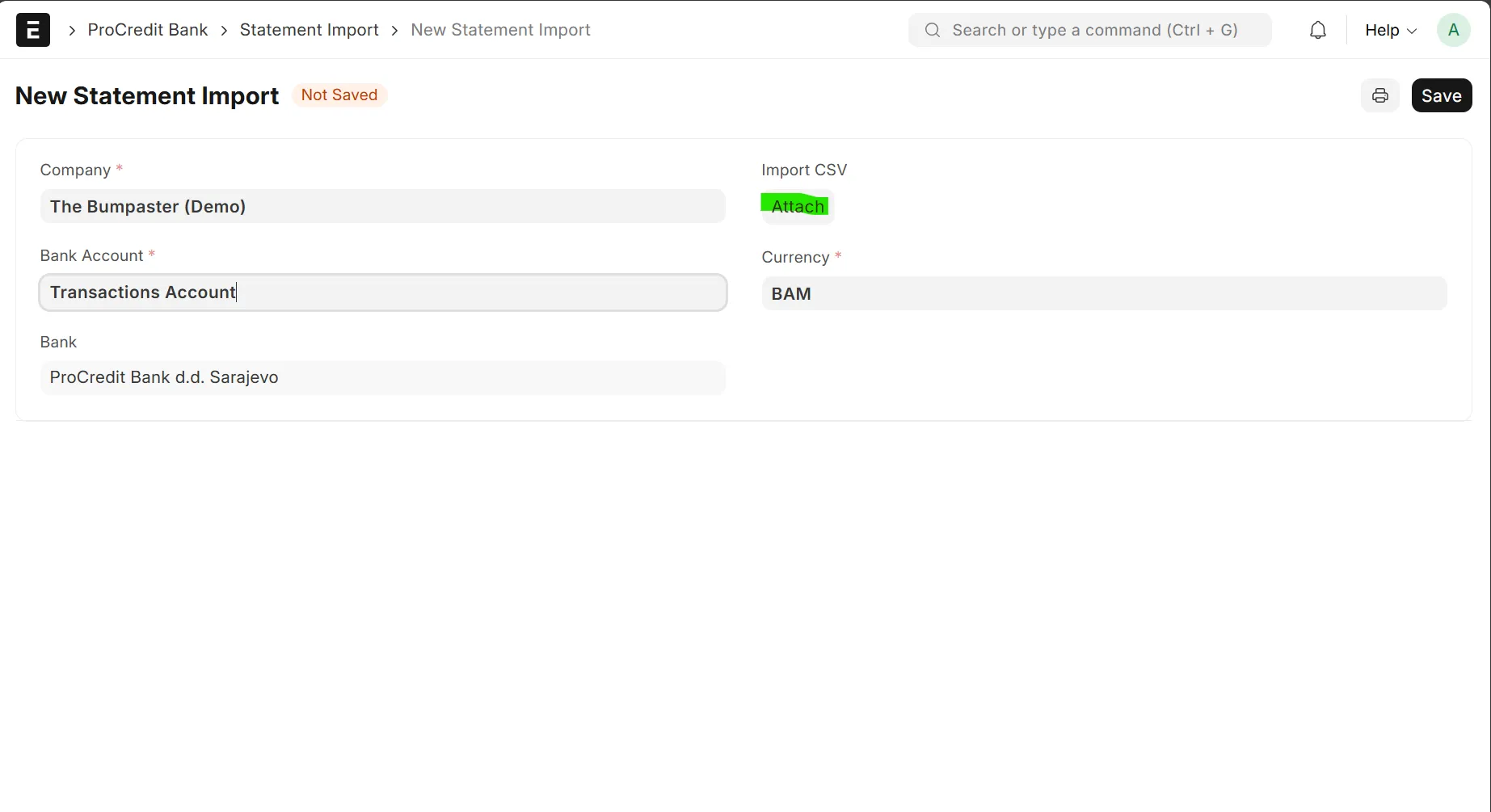Click the Bank Account label
This screenshot has height=812, width=1491.
pos(91,255)
